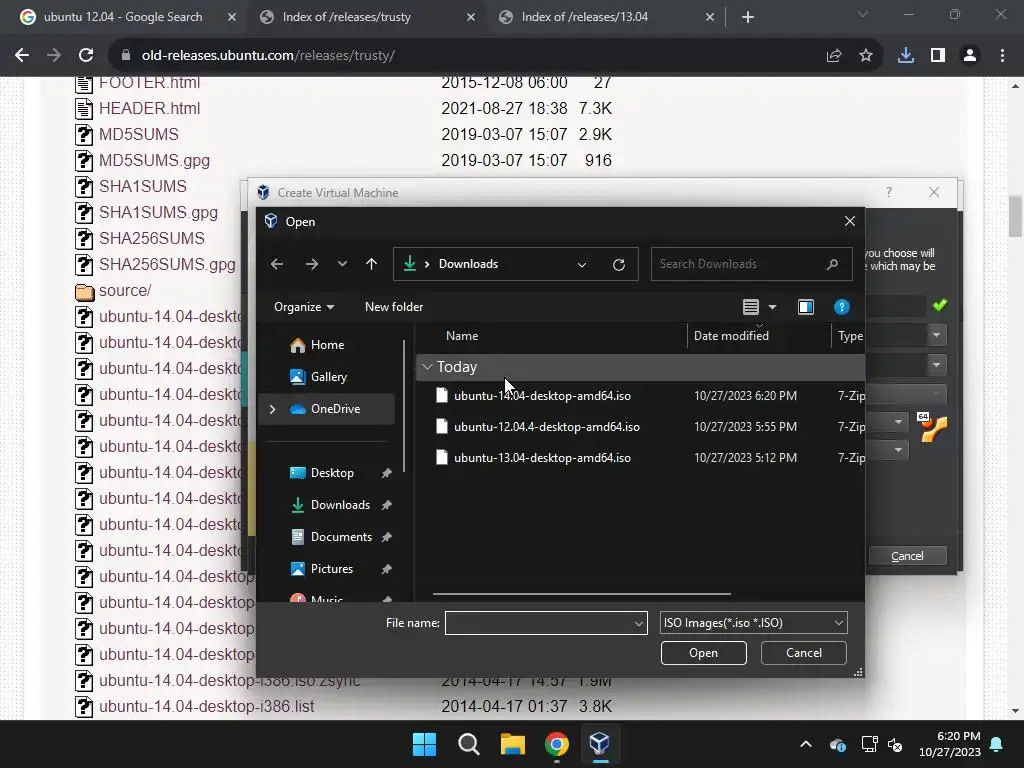The height and width of the screenshot is (768, 1024).
Task: Open the notifications bell
Action: click(997, 744)
